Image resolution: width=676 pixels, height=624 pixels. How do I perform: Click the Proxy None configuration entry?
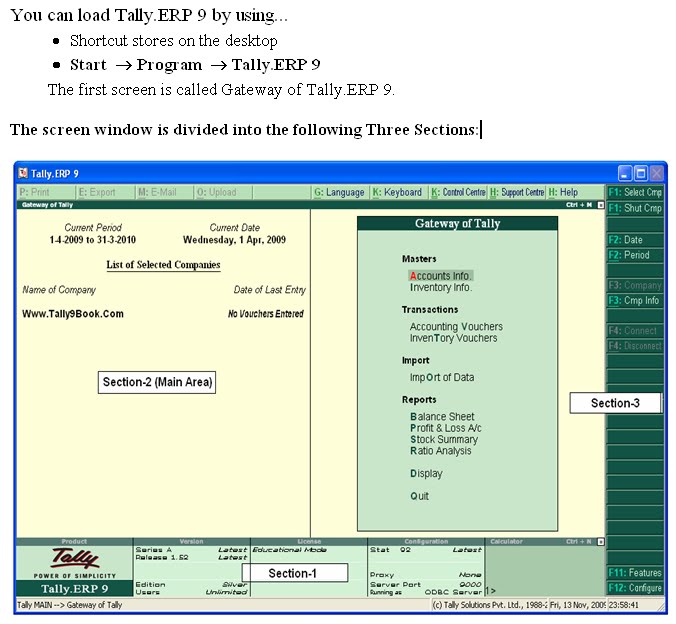[x=425, y=575]
